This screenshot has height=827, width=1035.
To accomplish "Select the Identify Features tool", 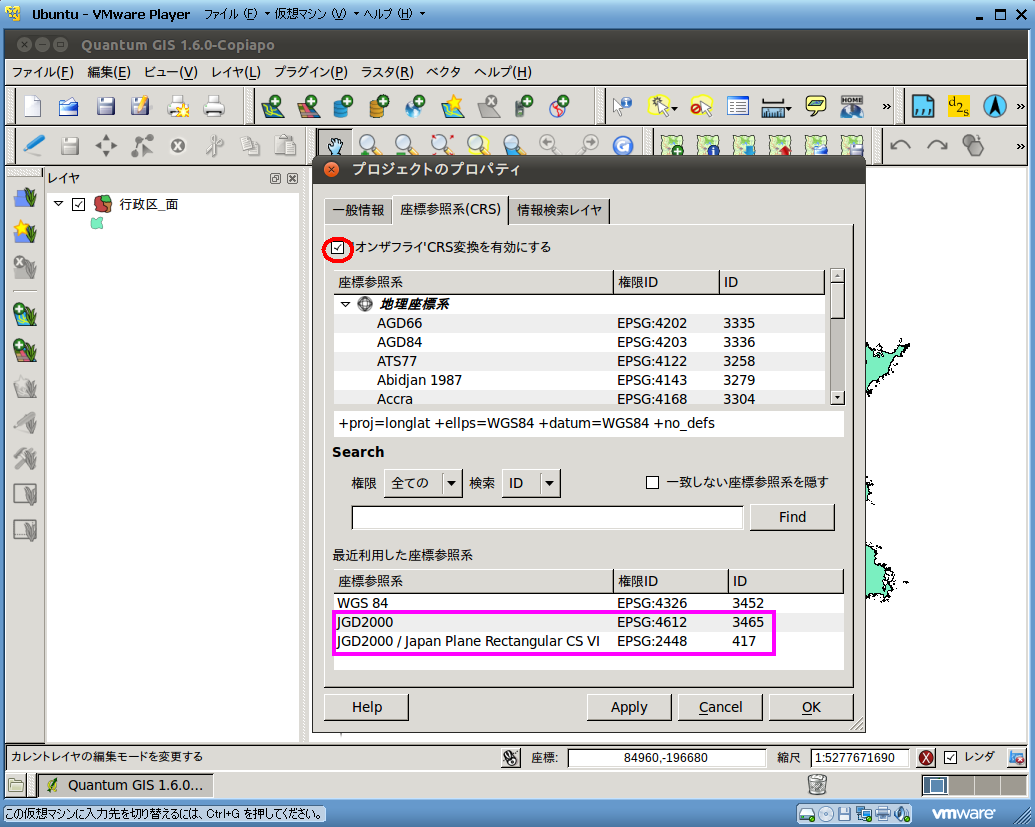I will [622, 106].
